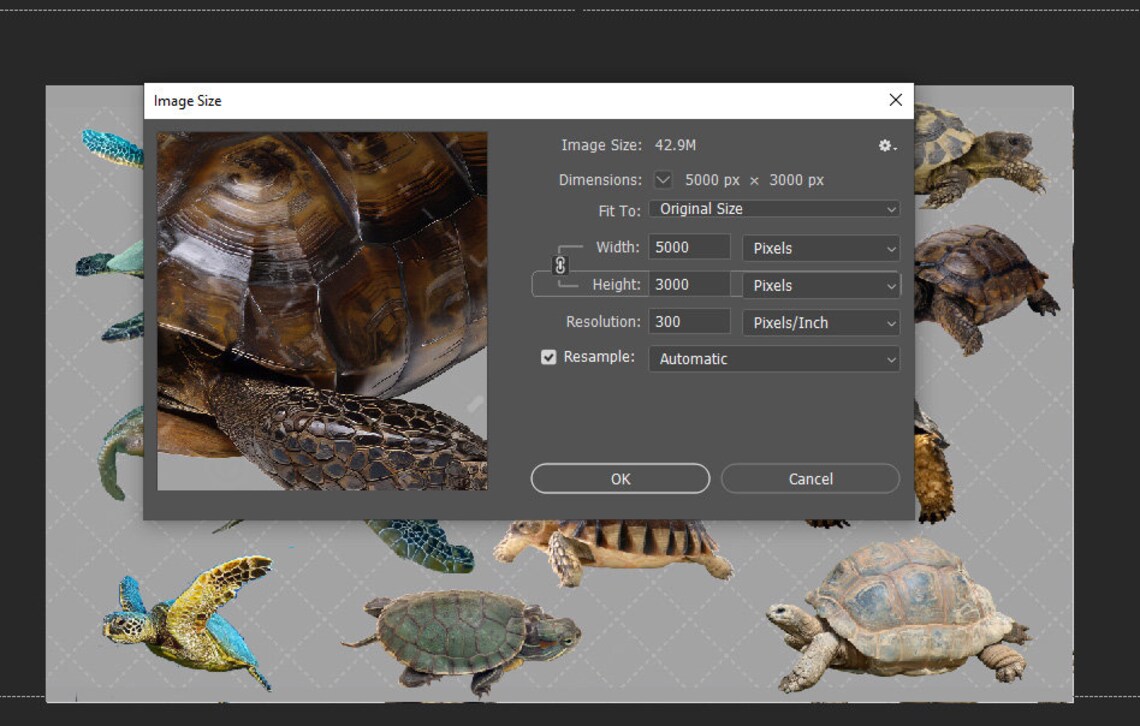This screenshot has height=726, width=1140.
Task: Open the Width units Pixels dropdown
Action: tap(820, 248)
